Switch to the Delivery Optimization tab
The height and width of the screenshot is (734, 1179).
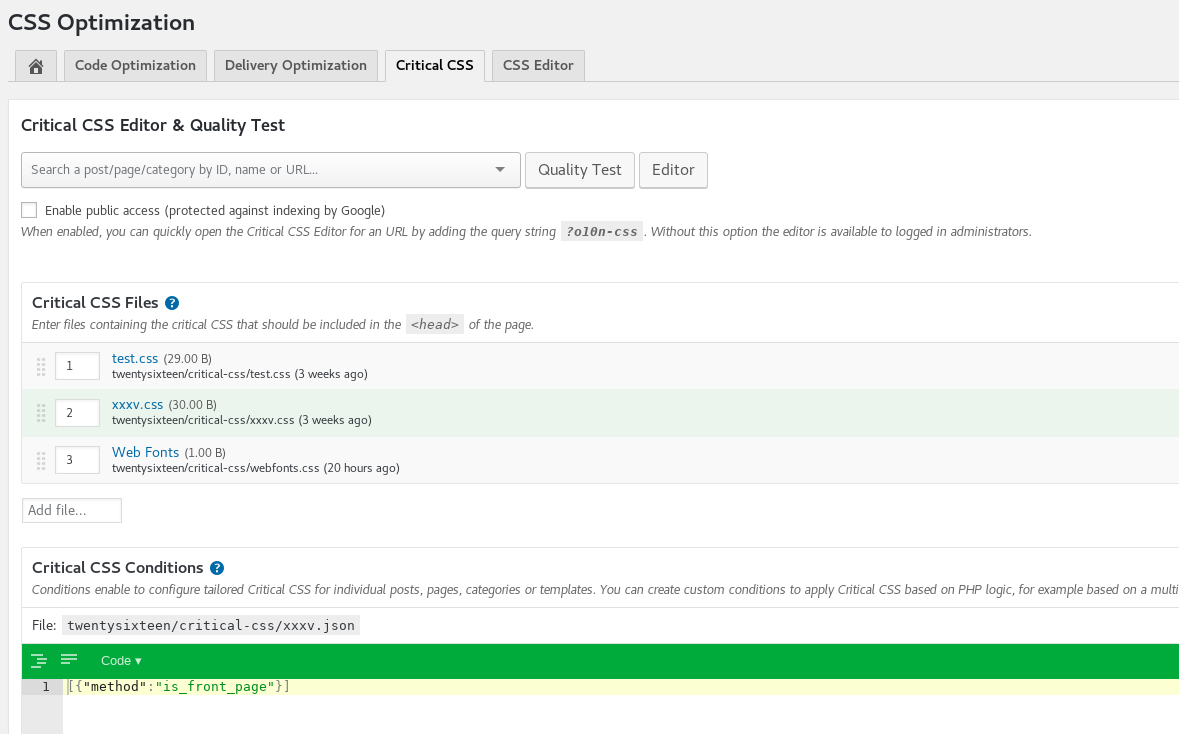click(295, 65)
